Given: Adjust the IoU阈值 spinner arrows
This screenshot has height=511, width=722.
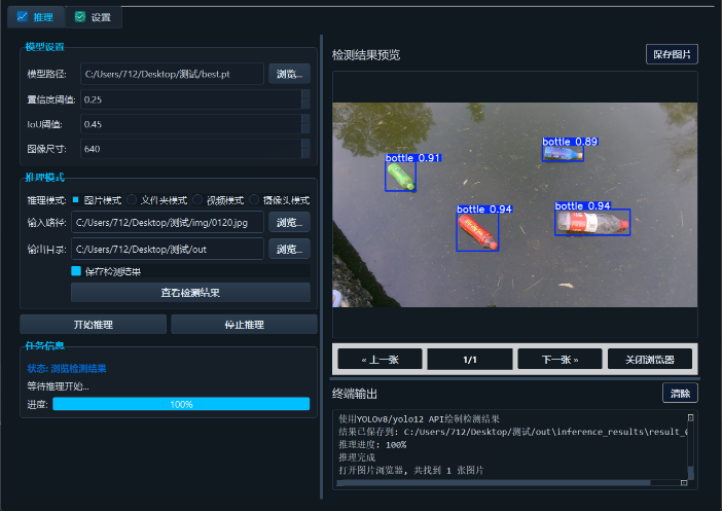Looking at the screenshot, I should click(x=305, y=124).
